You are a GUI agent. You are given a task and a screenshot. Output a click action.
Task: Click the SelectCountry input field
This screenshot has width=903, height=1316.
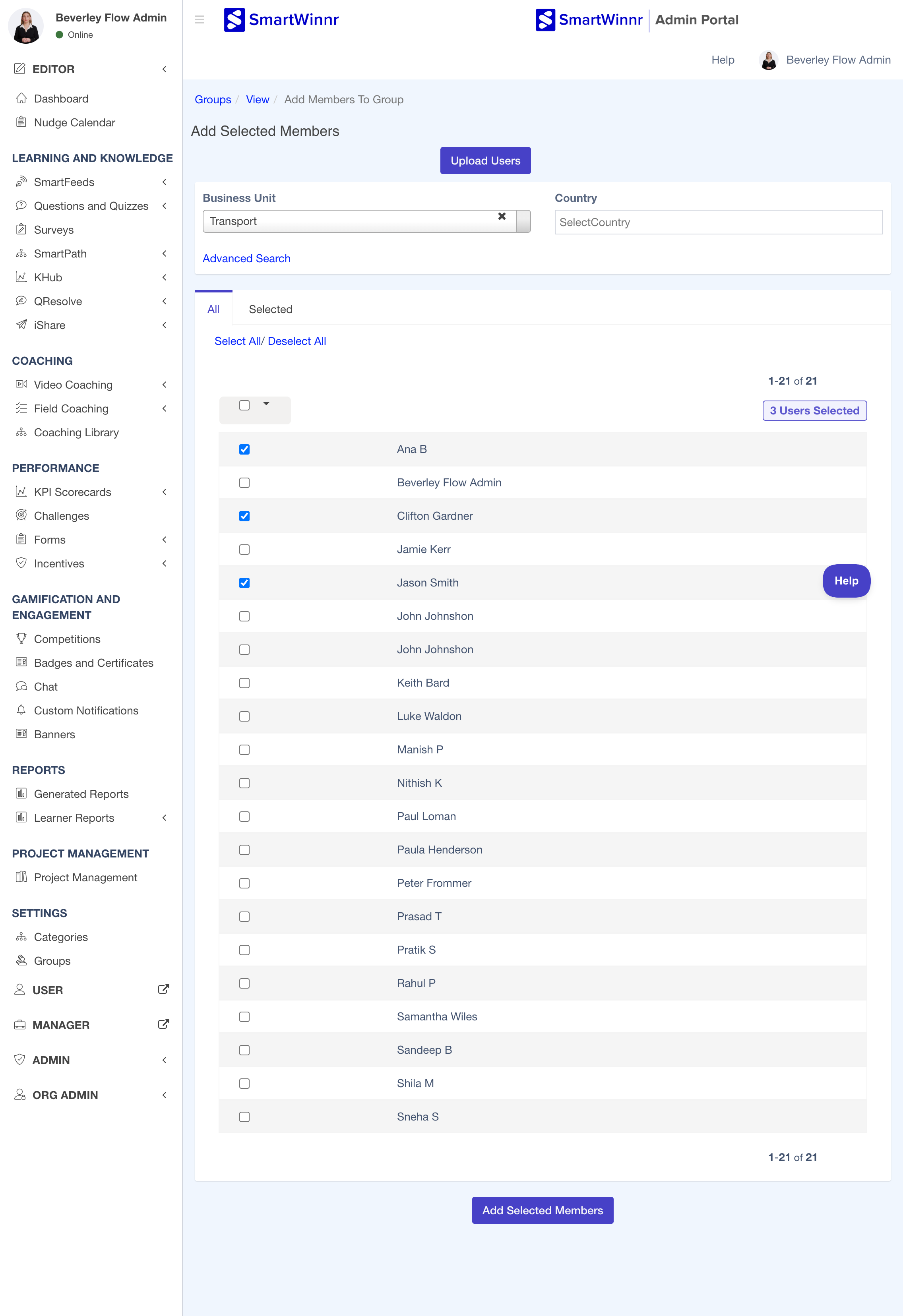[718, 223]
